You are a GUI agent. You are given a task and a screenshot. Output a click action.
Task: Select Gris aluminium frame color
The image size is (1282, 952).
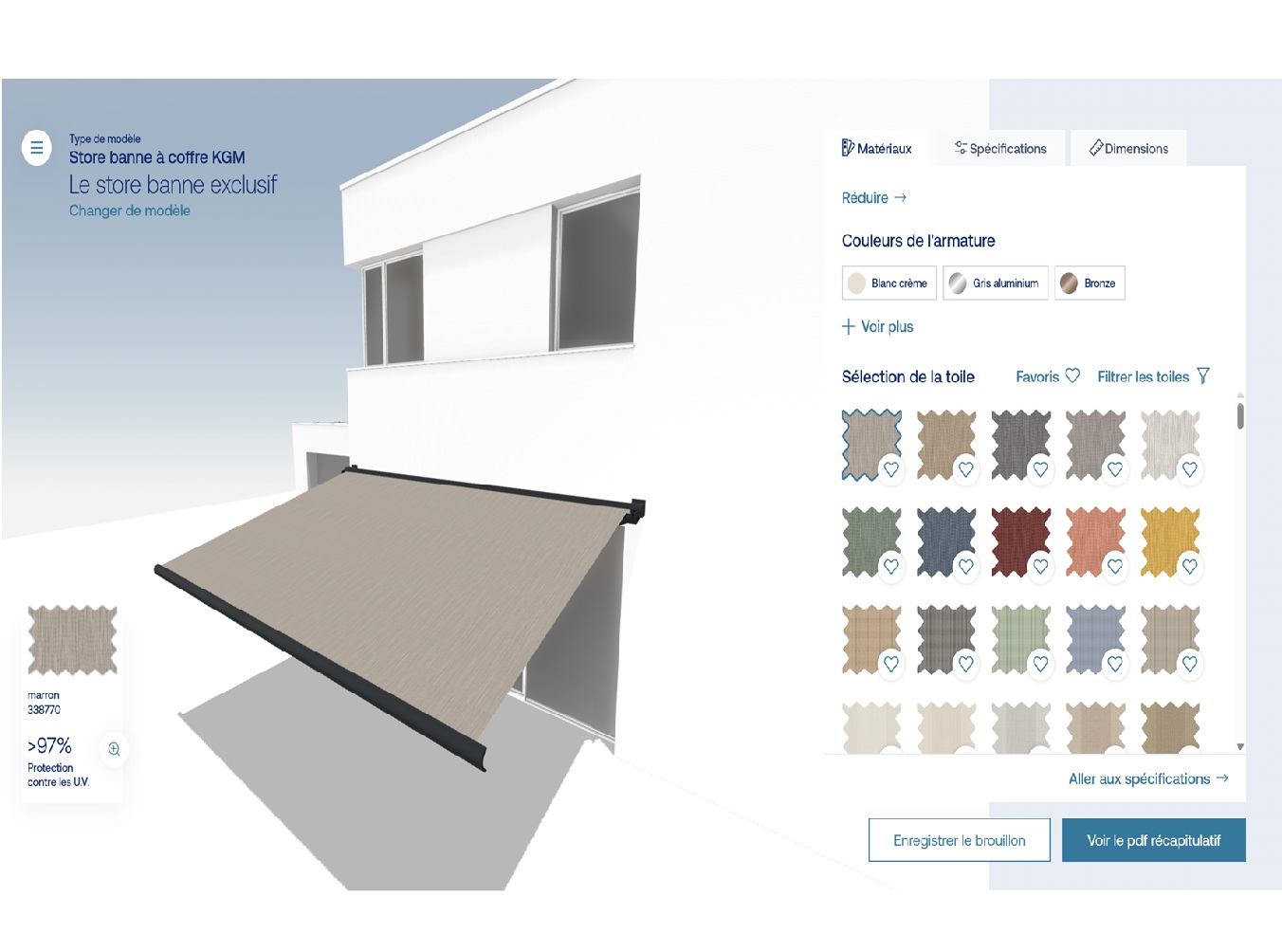pos(995,284)
